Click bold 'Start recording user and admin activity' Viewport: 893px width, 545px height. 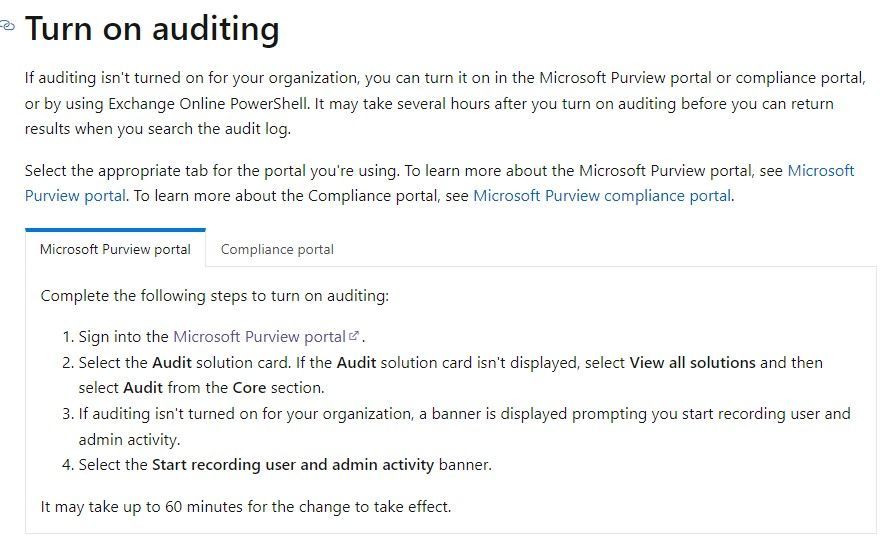[293, 464]
